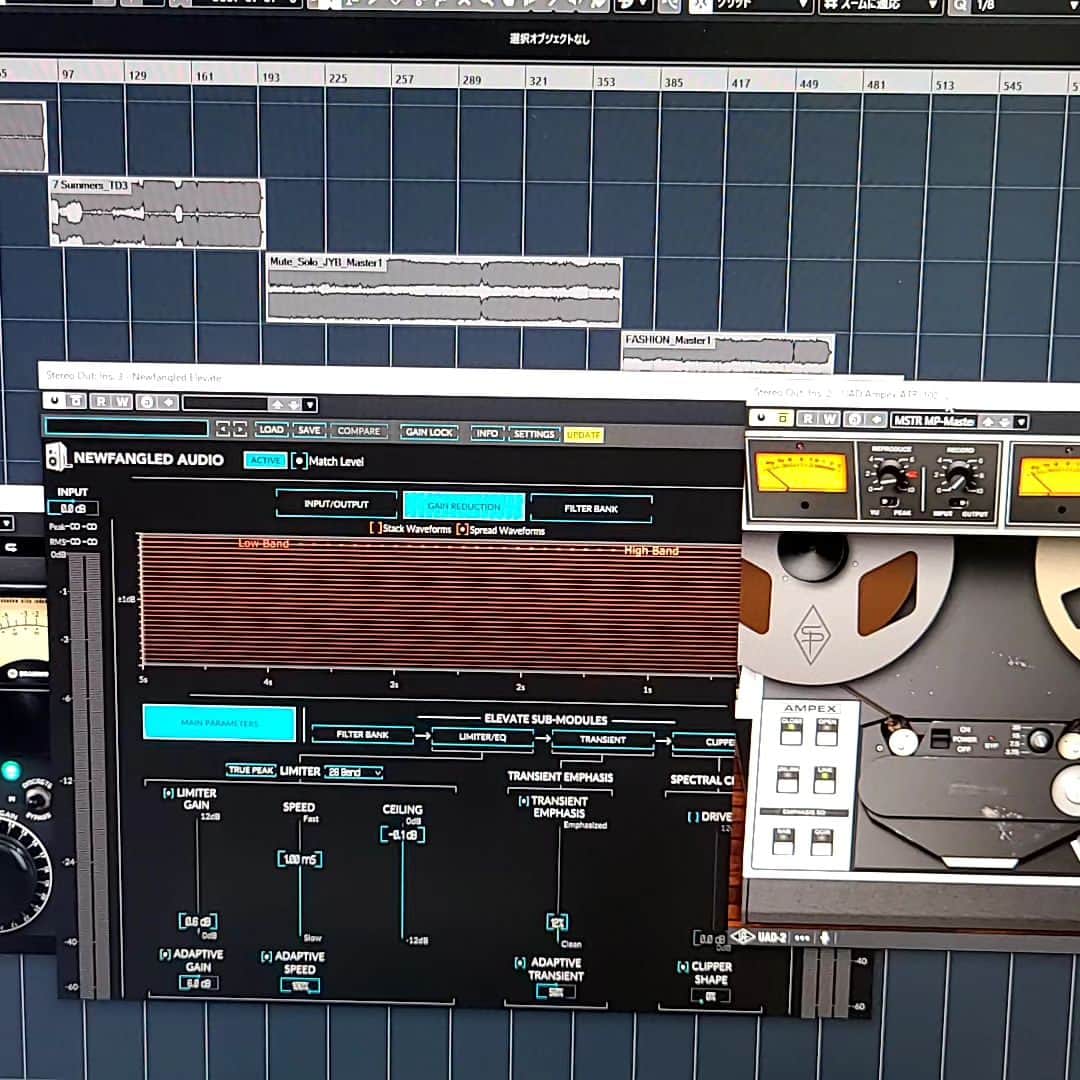1080x1080 pixels.
Task: Click the SAVE preset button
Action: pyautogui.click(x=309, y=430)
